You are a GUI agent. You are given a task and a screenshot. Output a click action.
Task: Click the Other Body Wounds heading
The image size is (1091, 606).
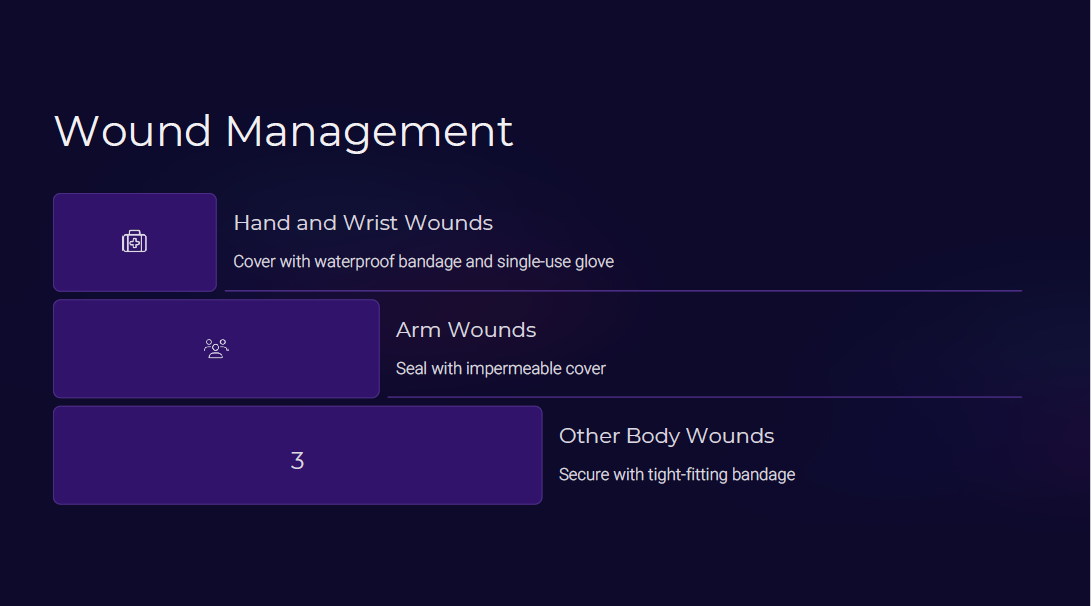(667, 436)
